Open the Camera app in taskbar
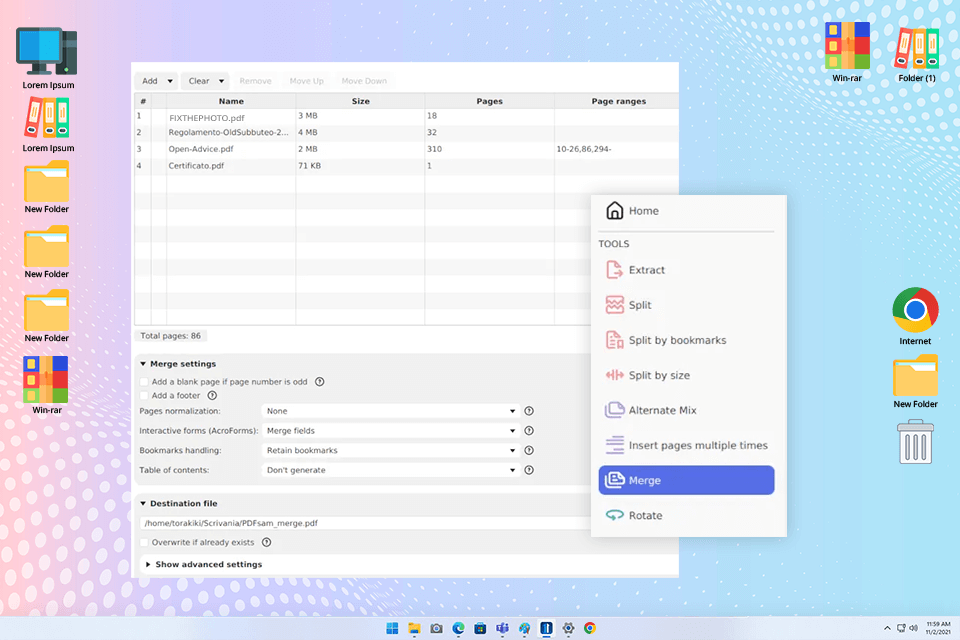 (436, 628)
